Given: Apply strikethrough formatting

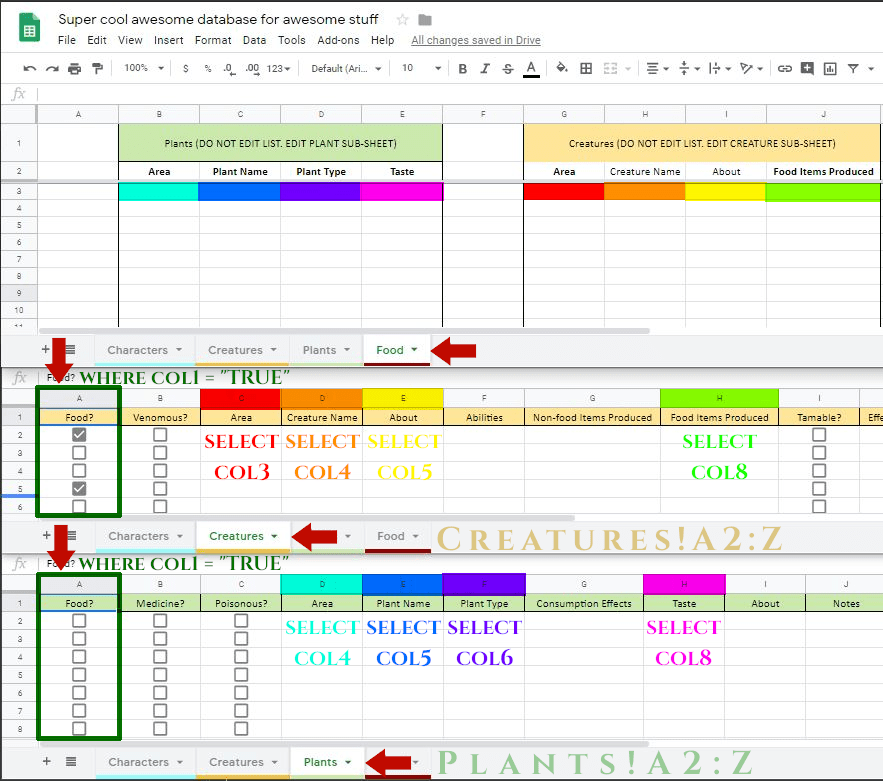Looking at the screenshot, I should 508,69.
